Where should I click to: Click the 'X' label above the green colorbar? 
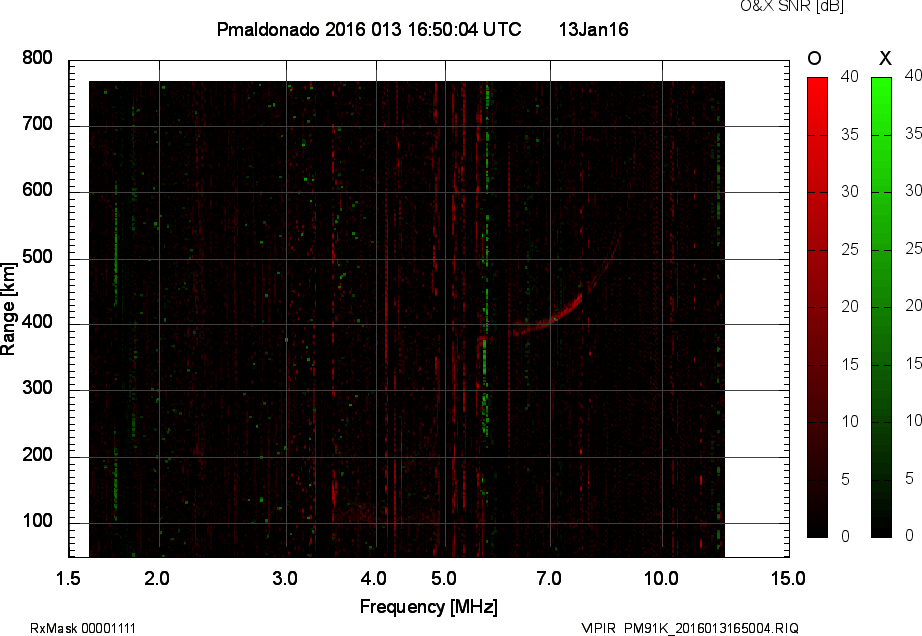pyautogui.click(x=885, y=58)
